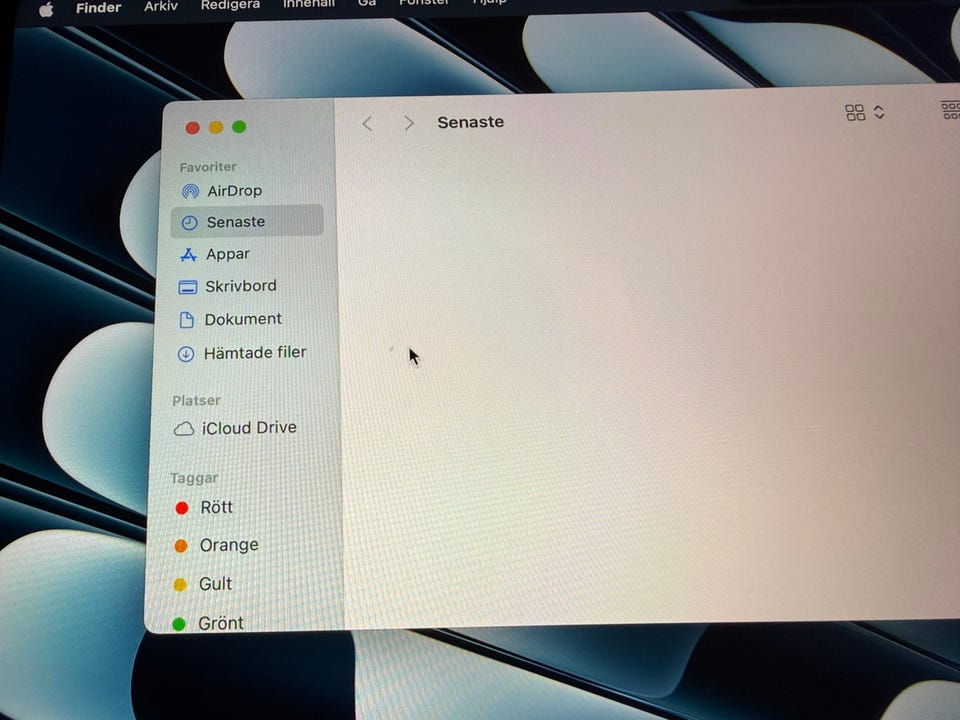This screenshot has height=720, width=960.
Task: Open the Finder menu
Action: click(99, 7)
